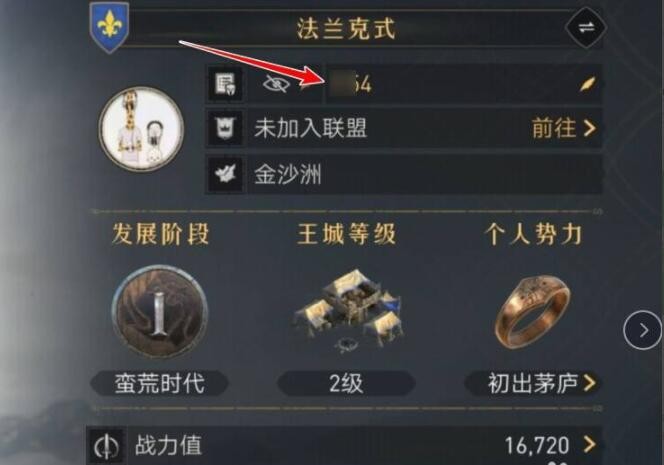This screenshot has width=664, height=465.
Task: Open the round player avatar portrait
Action: (x=141, y=128)
